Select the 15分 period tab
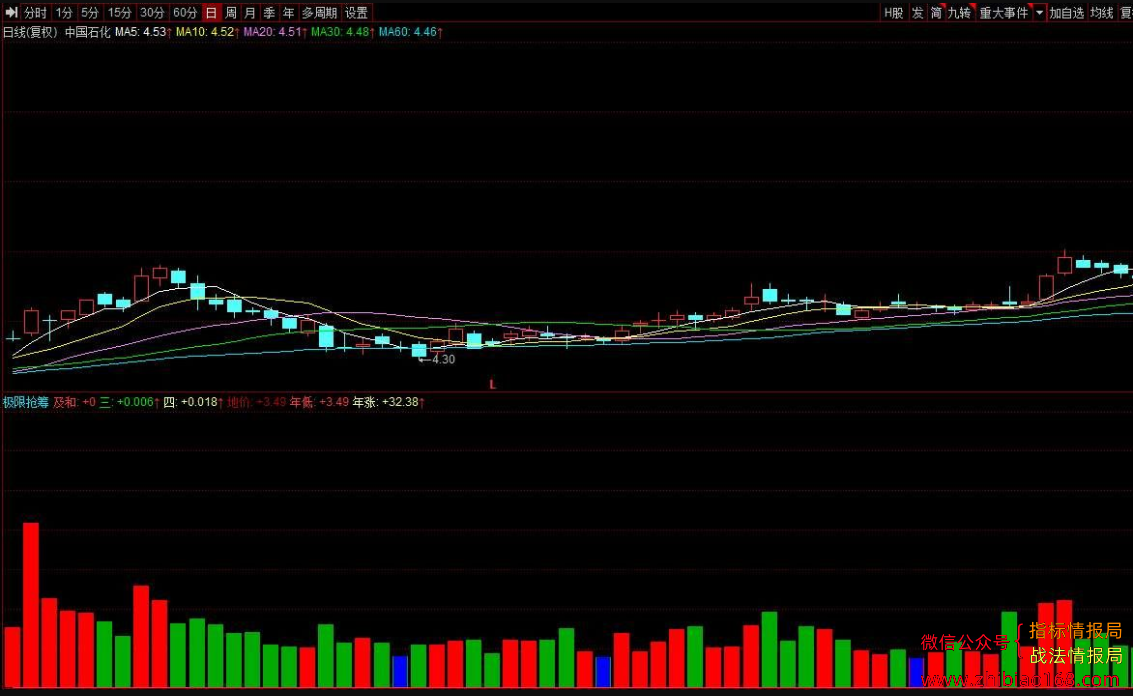The image size is (1133, 696). [x=119, y=12]
